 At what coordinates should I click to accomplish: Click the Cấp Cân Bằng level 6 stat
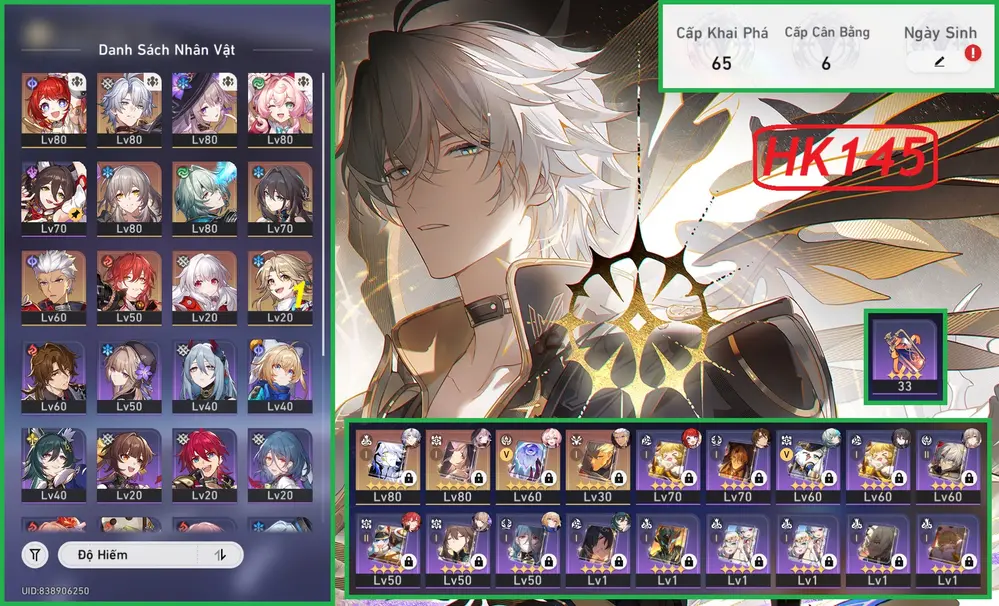click(x=826, y=48)
